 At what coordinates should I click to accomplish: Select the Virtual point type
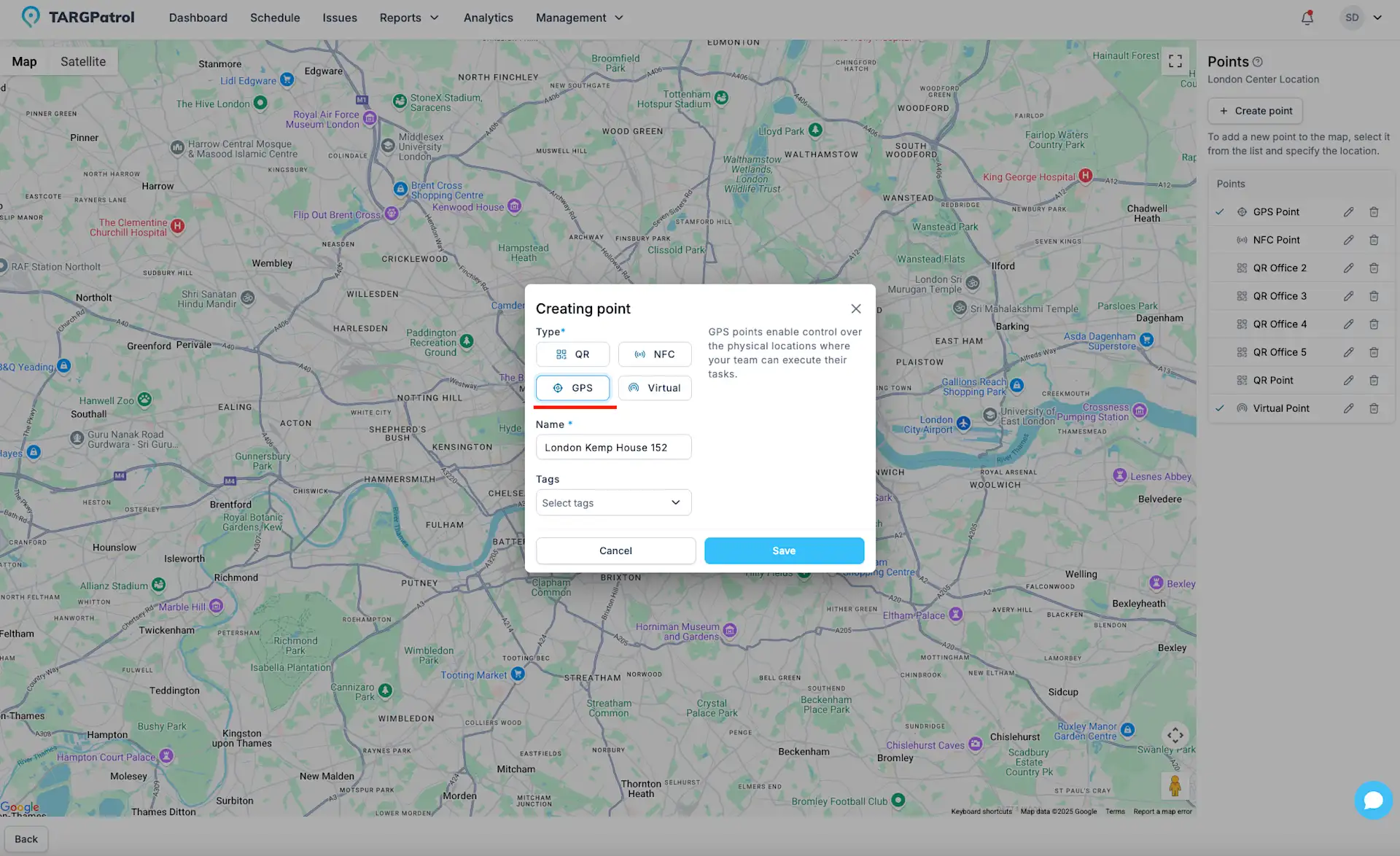click(654, 387)
